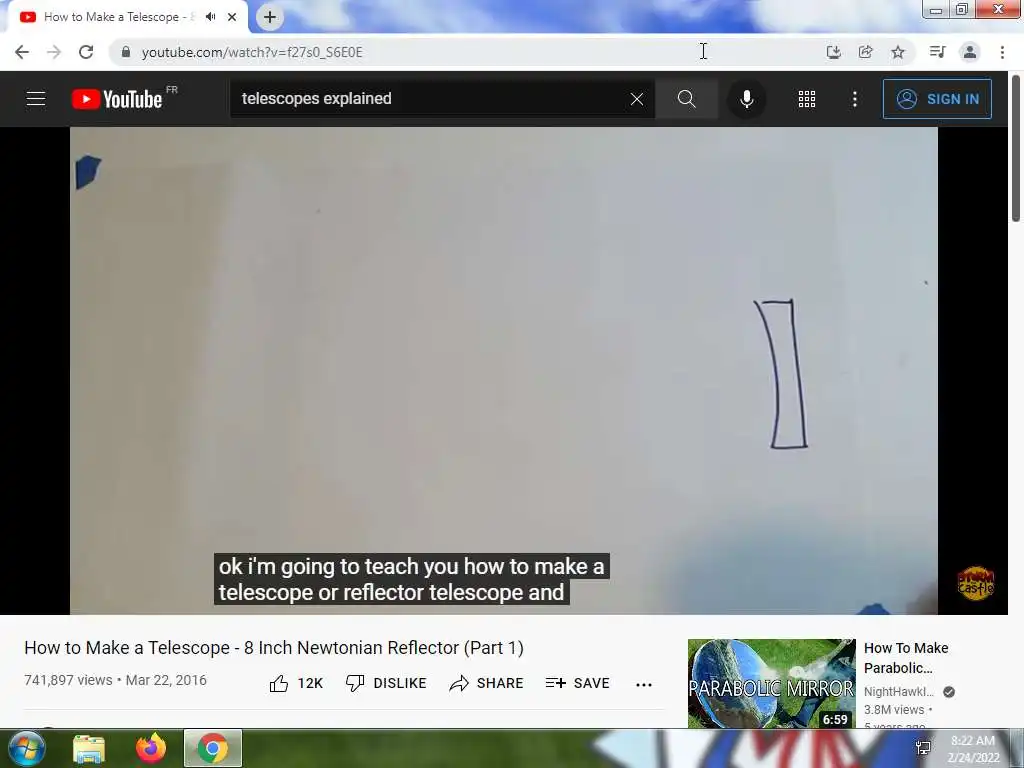Click the SHARE button

(487, 683)
